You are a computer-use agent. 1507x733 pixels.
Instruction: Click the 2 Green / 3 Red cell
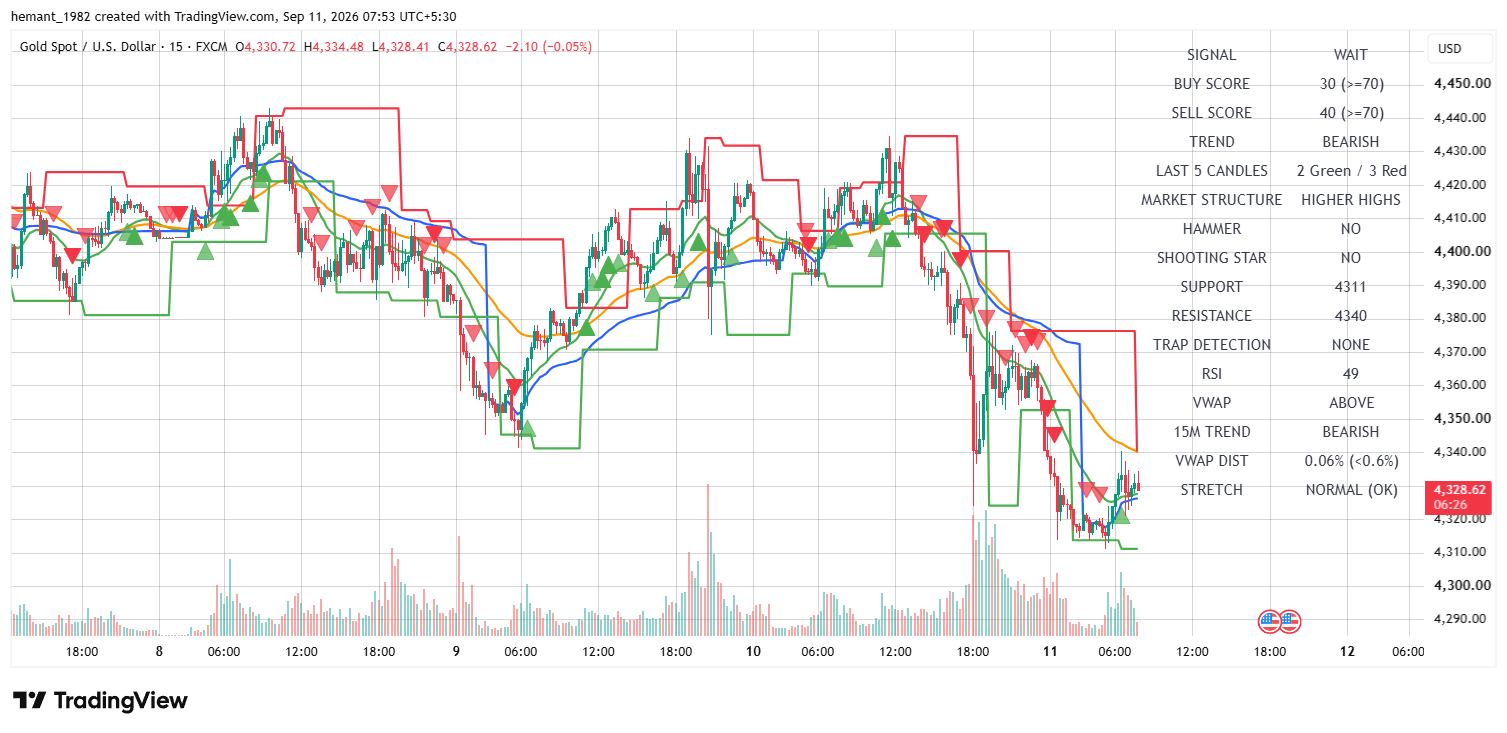(1351, 171)
